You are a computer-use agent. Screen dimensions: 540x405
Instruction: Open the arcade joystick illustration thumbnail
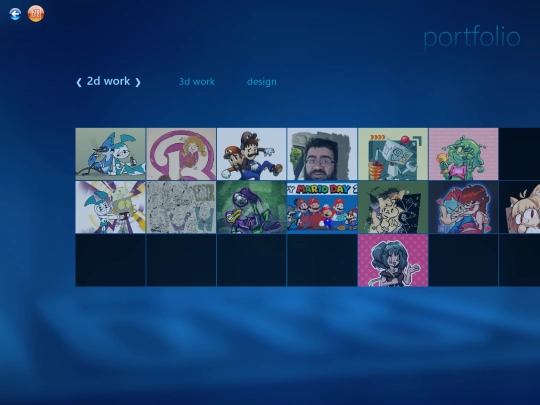pos(393,154)
